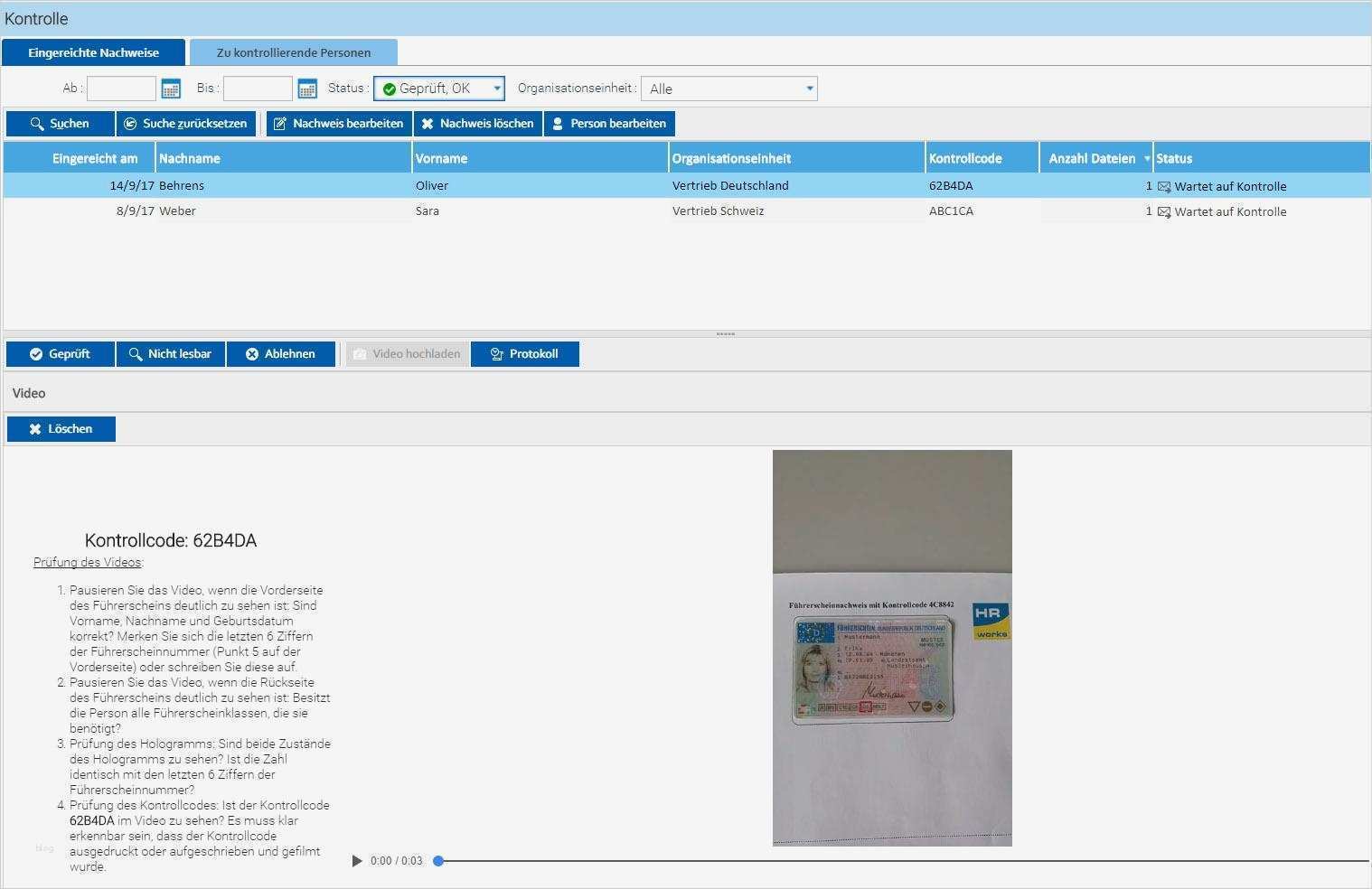
Task: Focus the Bis date input field
Action: (258, 89)
